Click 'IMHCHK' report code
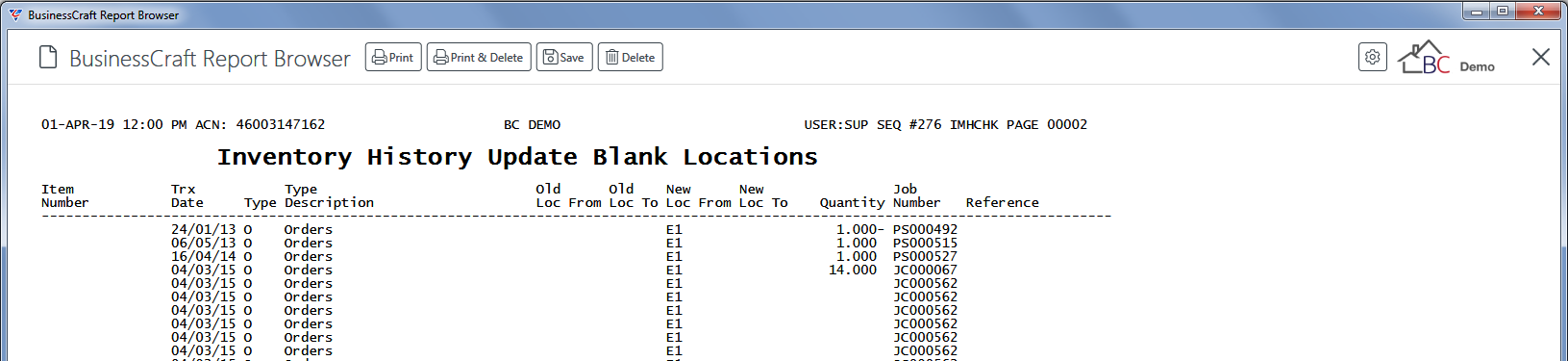 coord(974,125)
